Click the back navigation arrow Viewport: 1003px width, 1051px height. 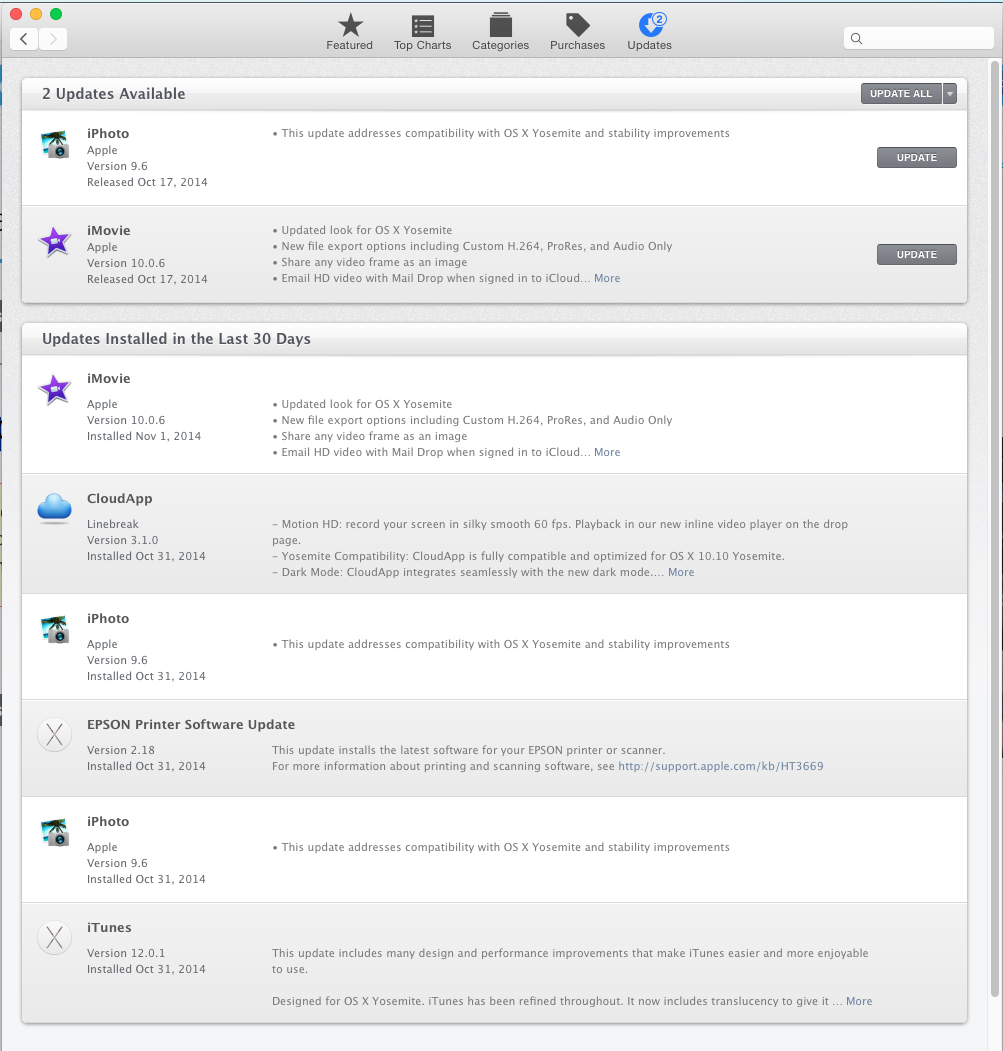point(24,39)
